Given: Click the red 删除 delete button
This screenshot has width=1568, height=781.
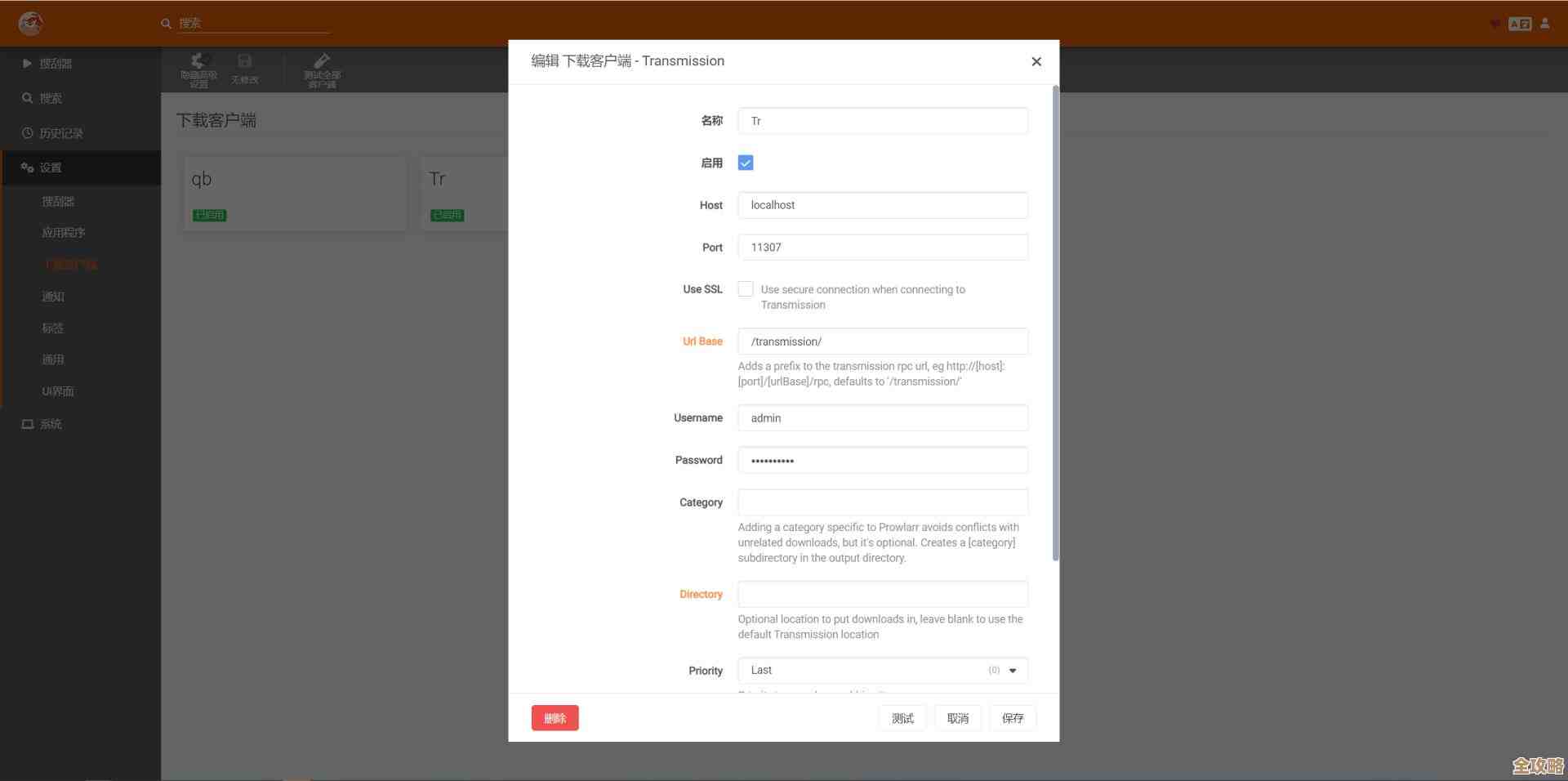Looking at the screenshot, I should click(555, 718).
